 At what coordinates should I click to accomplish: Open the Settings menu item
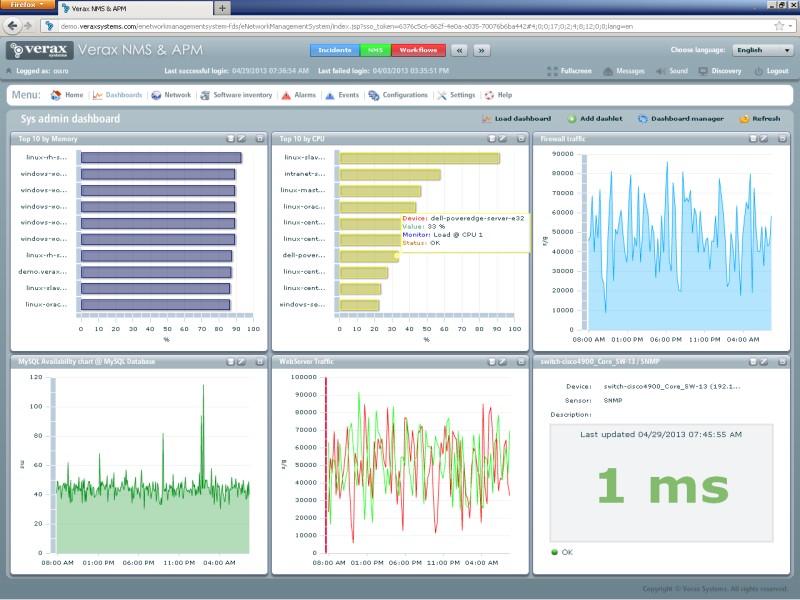click(456, 95)
